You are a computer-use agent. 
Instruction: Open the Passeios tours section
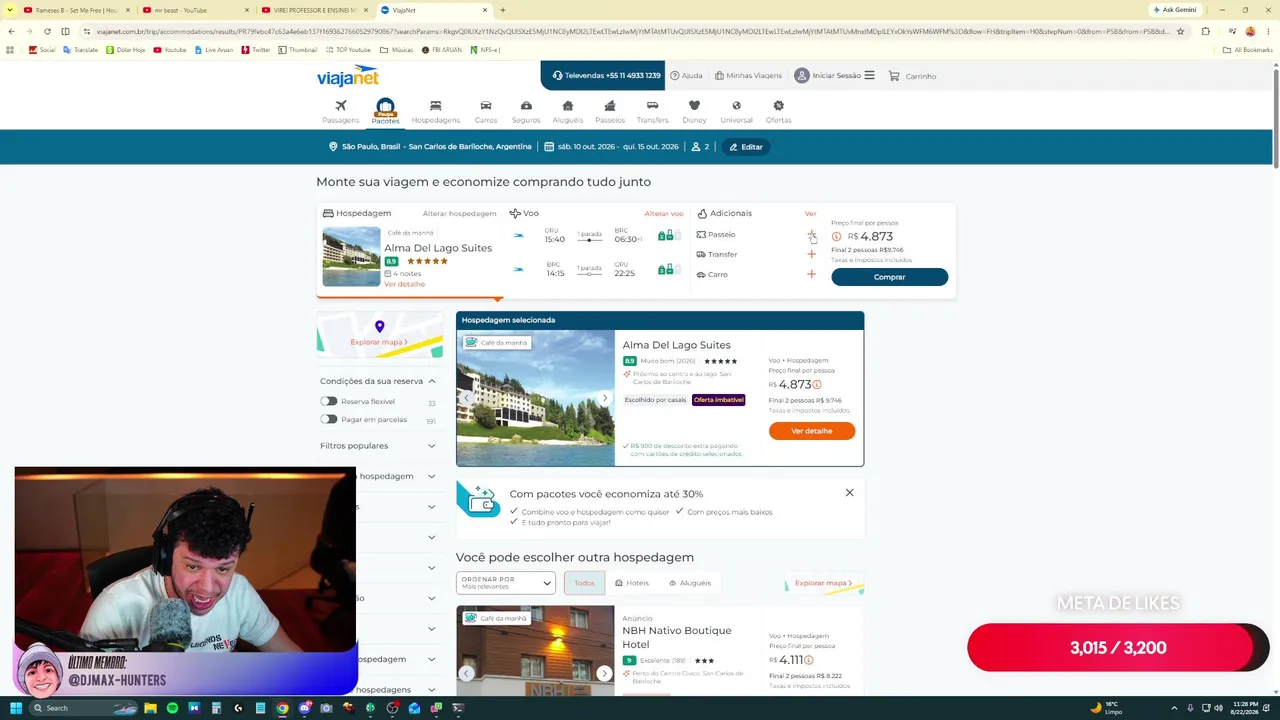pos(610,111)
